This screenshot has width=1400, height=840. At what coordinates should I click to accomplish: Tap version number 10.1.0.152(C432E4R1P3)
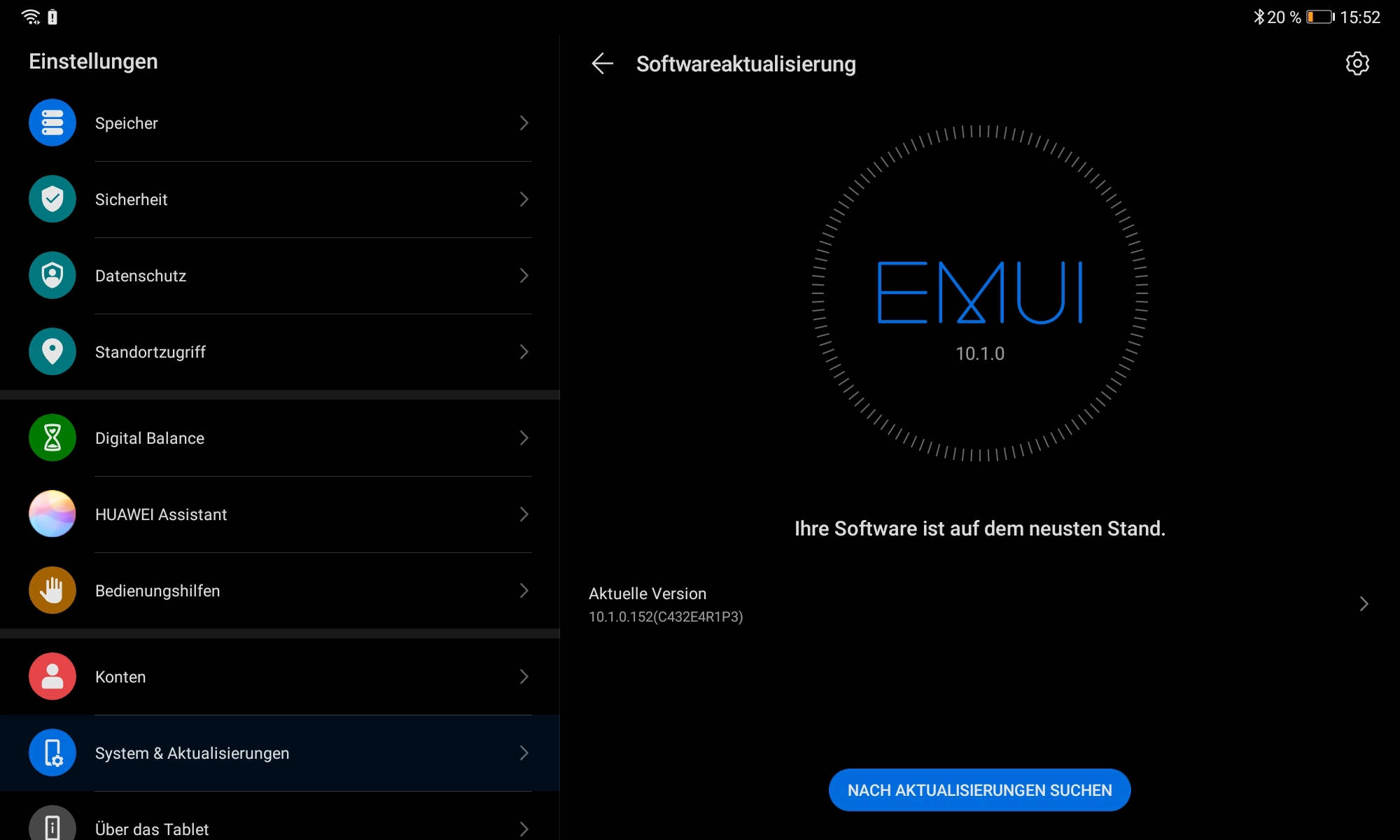pos(666,617)
